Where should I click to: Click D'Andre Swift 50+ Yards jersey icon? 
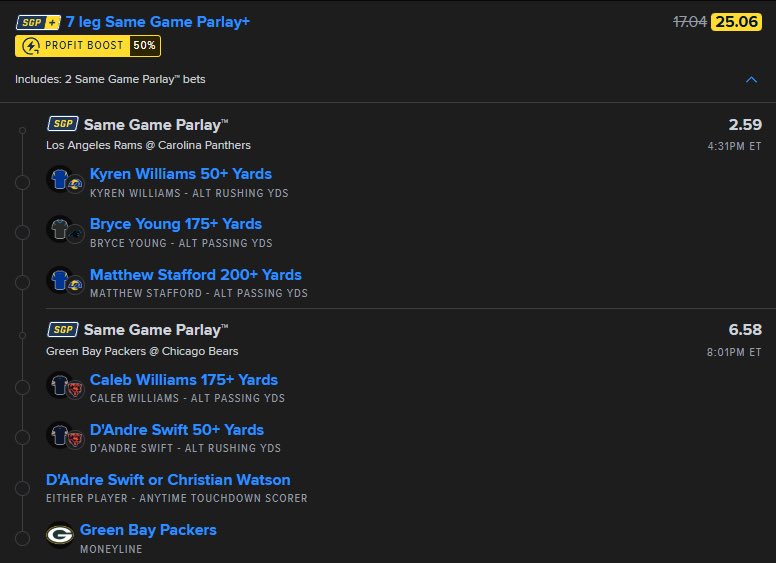coord(59,435)
